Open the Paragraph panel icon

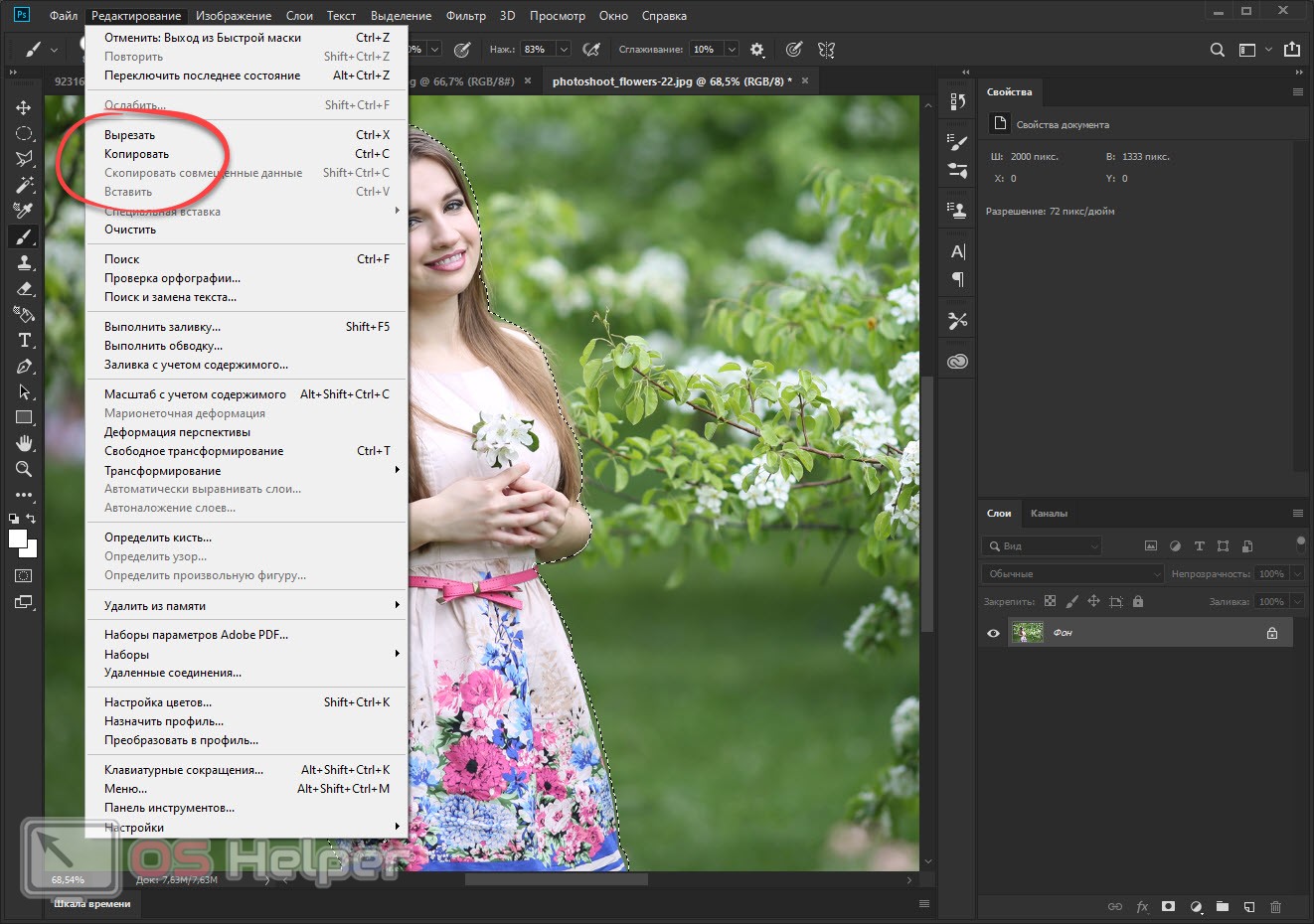click(957, 279)
